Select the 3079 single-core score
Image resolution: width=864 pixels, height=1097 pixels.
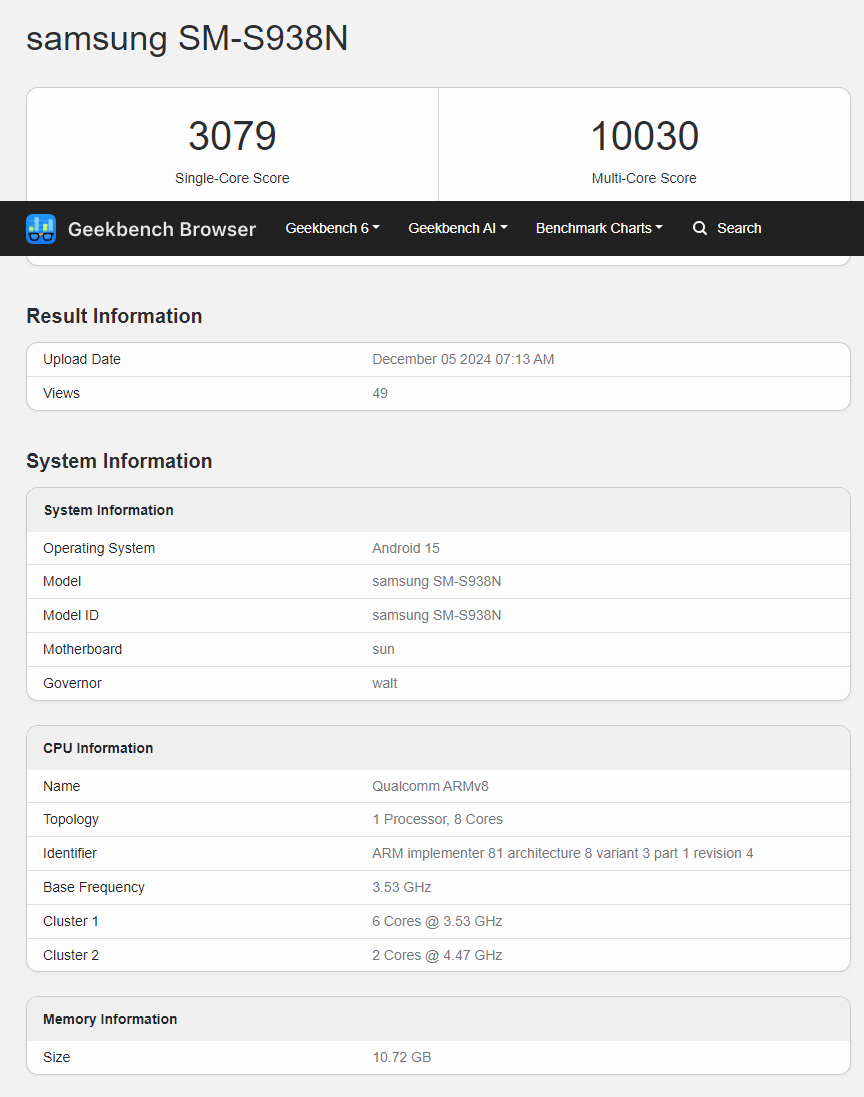pyautogui.click(x=232, y=136)
